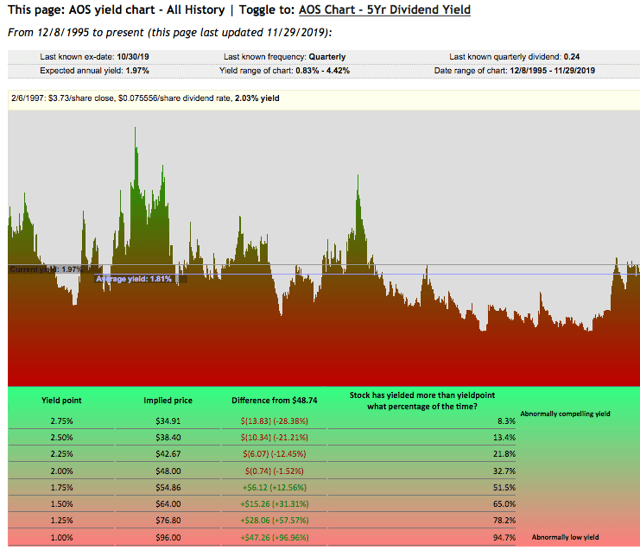
Task: Click the $54.86 implied price
Action: coord(168,488)
